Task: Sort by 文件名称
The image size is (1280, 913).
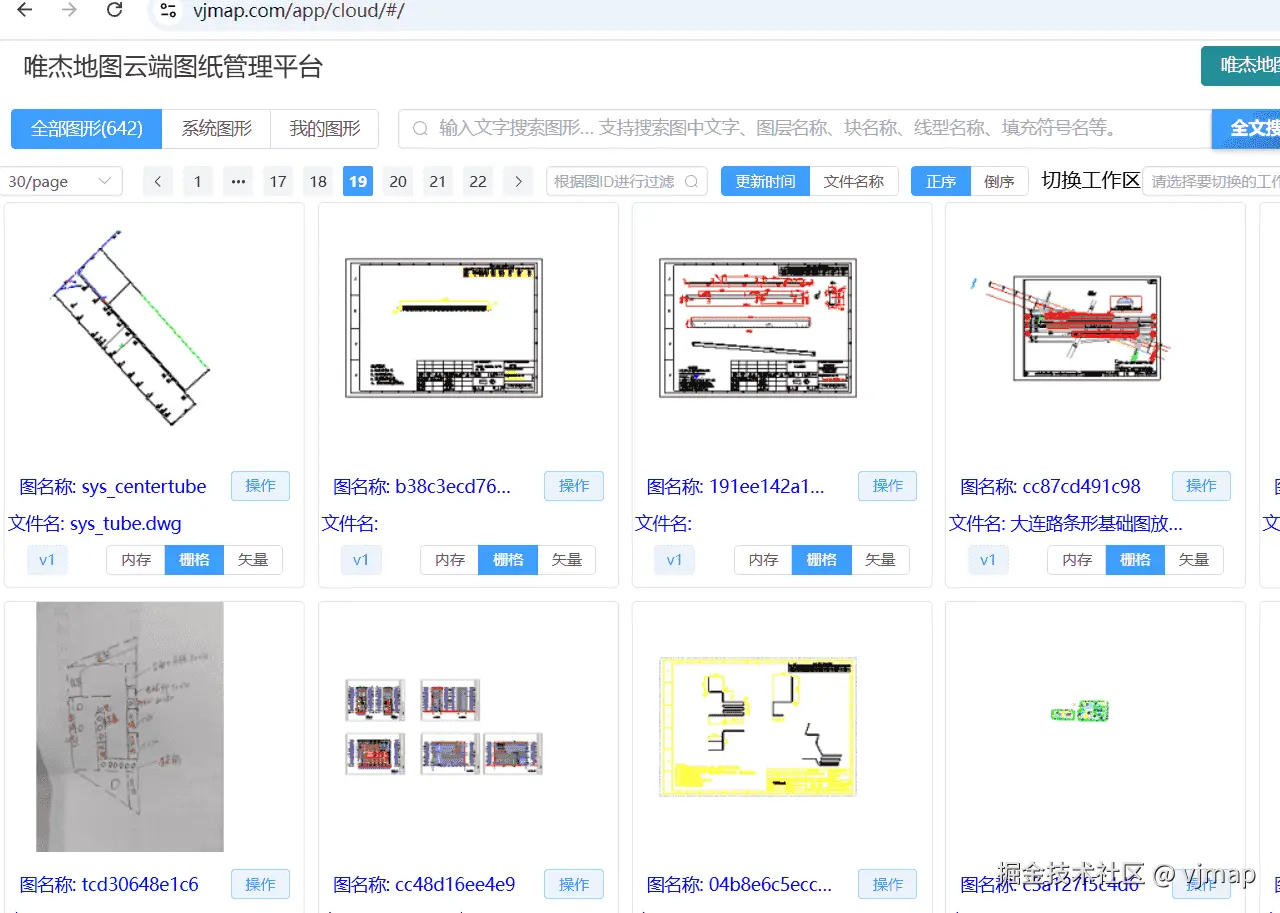Action: tap(854, 181)
